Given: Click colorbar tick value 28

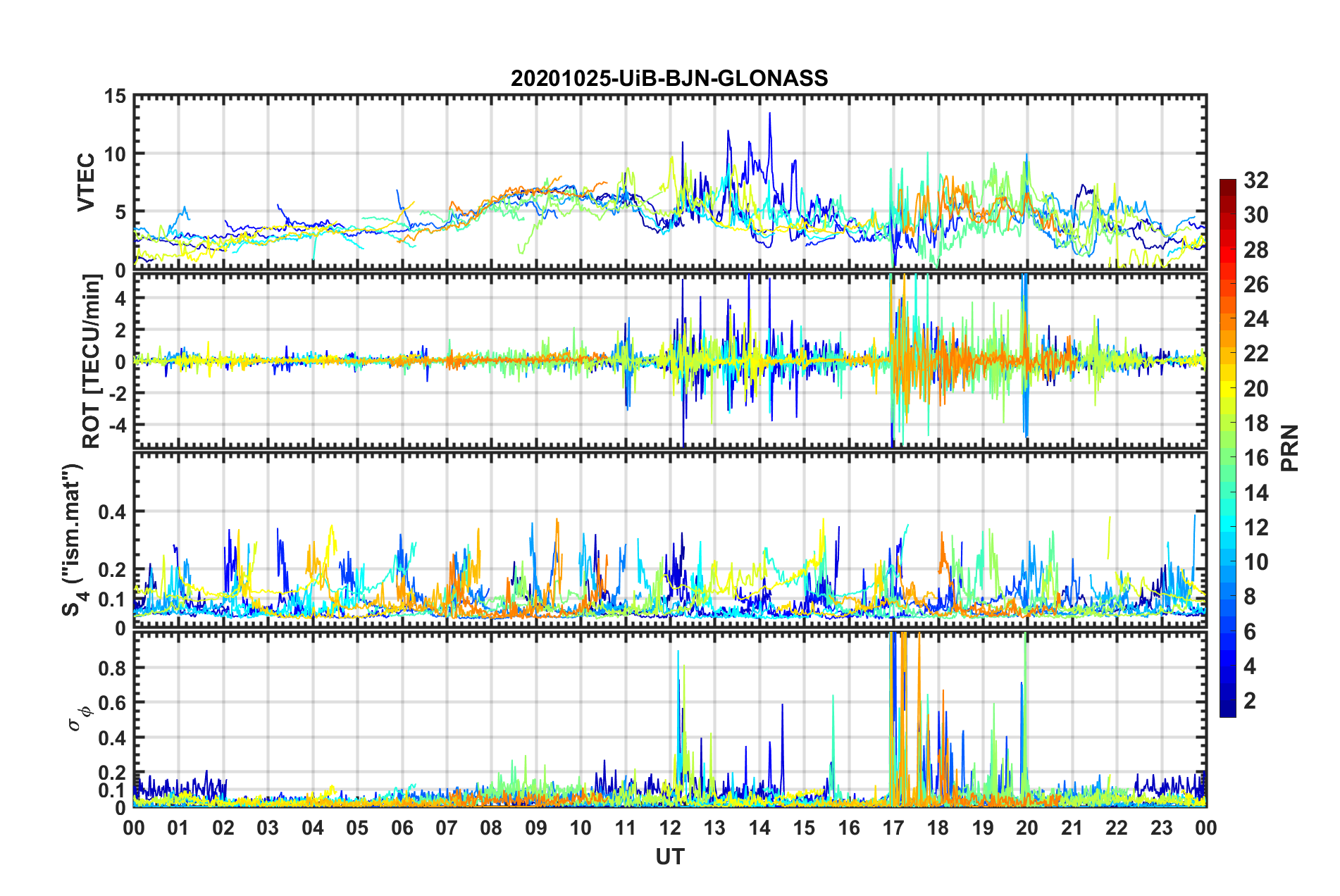Looking at the screenshot, I should [x=1255, y=250].
